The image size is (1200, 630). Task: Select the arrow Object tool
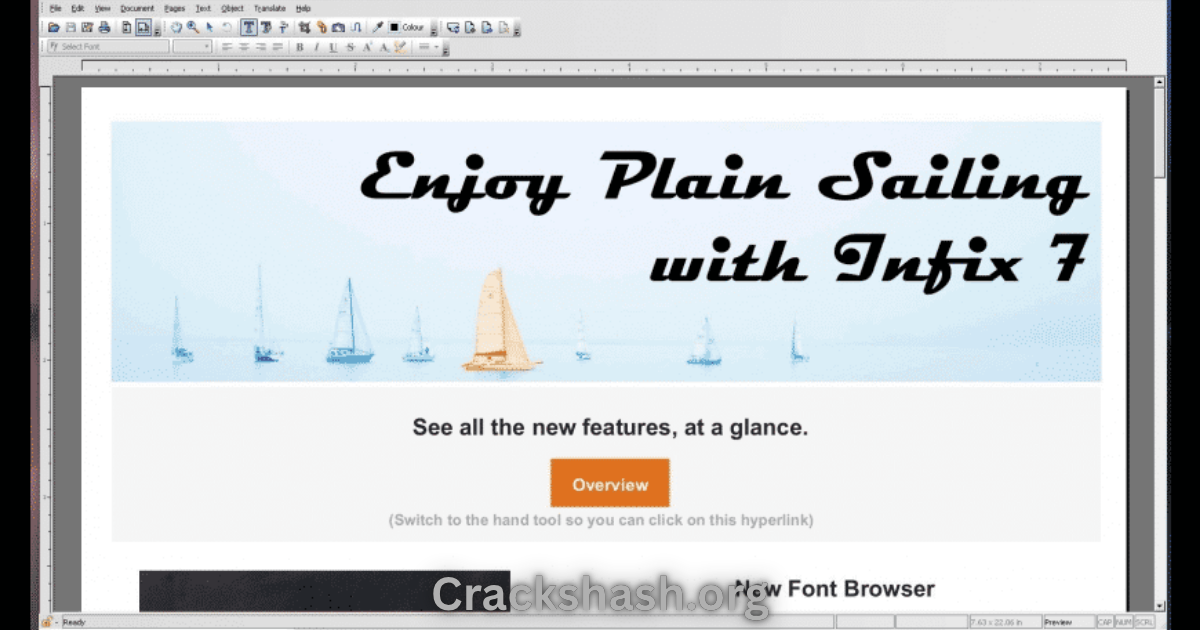210,28
